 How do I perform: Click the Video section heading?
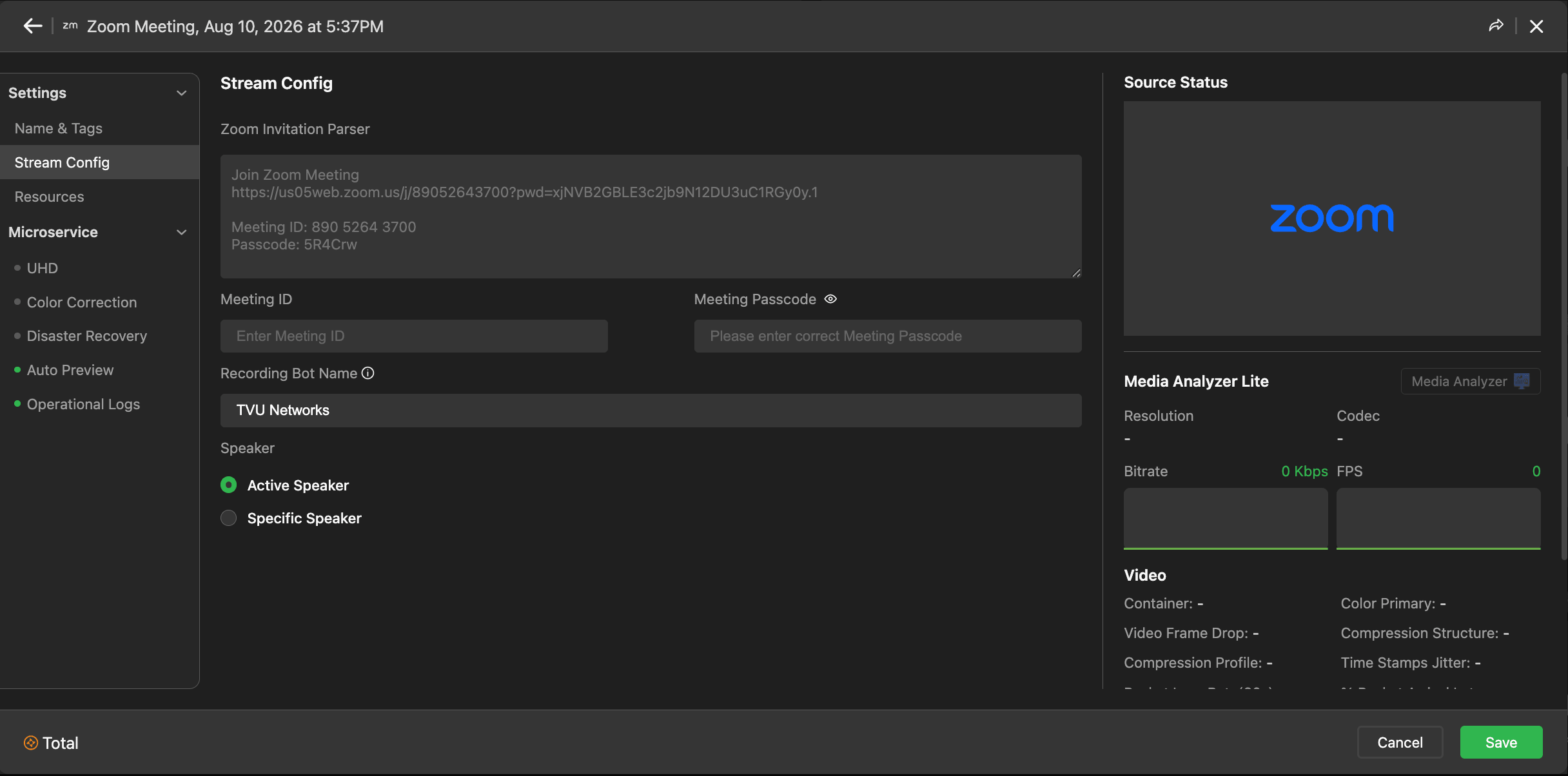[x=1145, y=575]
